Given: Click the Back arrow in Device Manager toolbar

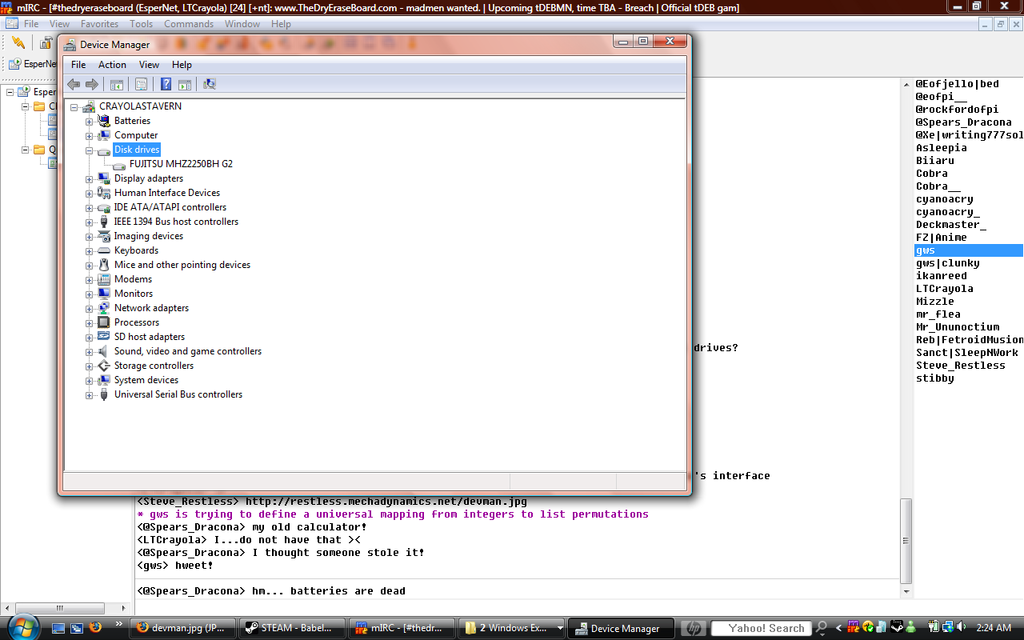Looking at the screenshot, I should (x=73, y=85).
